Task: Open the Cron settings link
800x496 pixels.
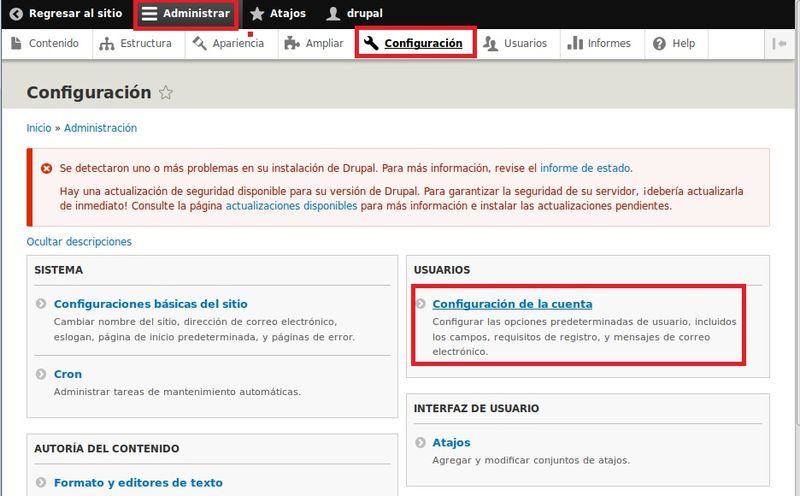Action: click(68, 375)
